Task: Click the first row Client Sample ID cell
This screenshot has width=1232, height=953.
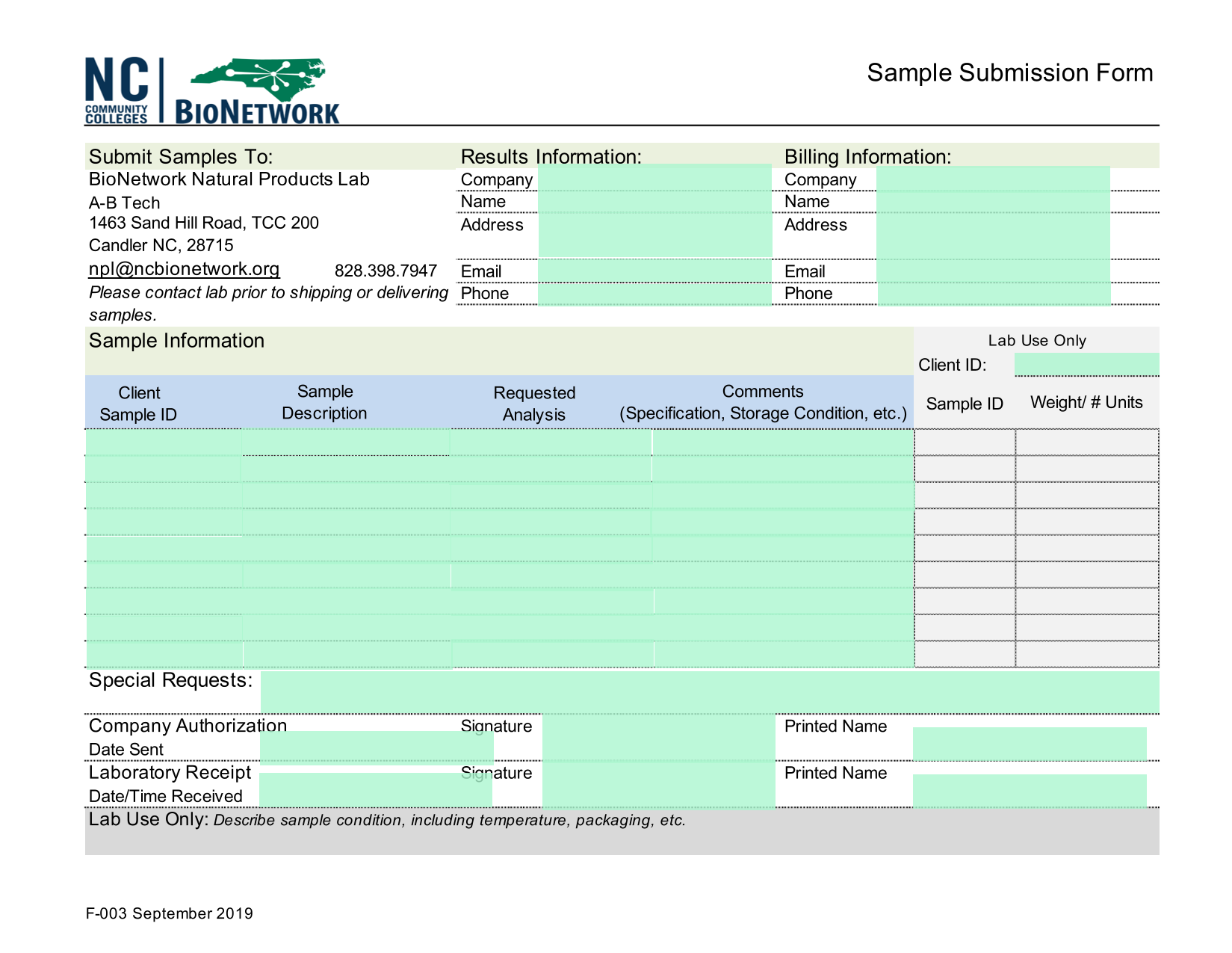Action: [164, 442]
